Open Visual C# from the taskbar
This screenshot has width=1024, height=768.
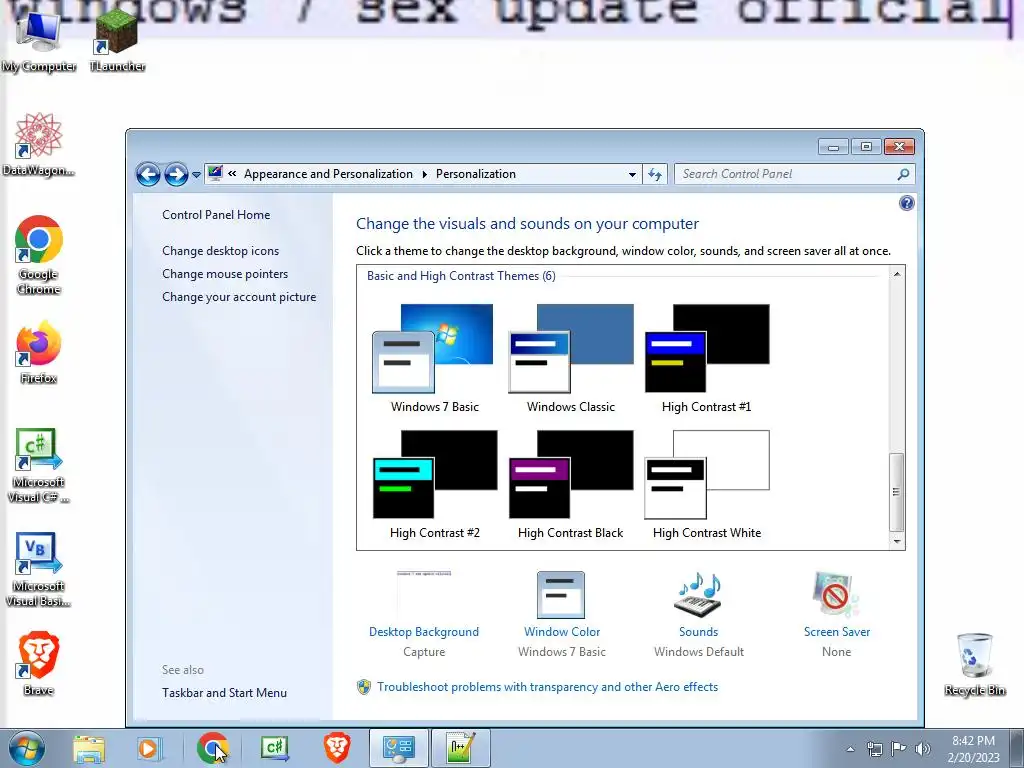(x=275, y=748)
